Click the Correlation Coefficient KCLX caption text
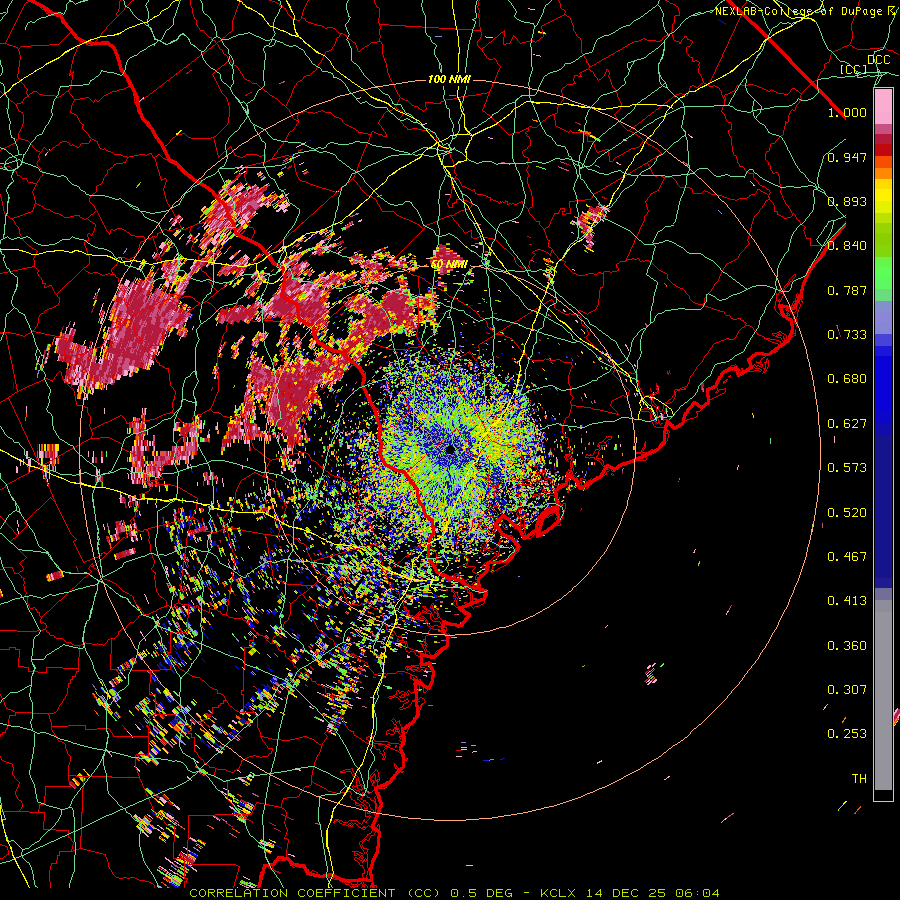Viewport: 900px width, 900px height. 454,893
